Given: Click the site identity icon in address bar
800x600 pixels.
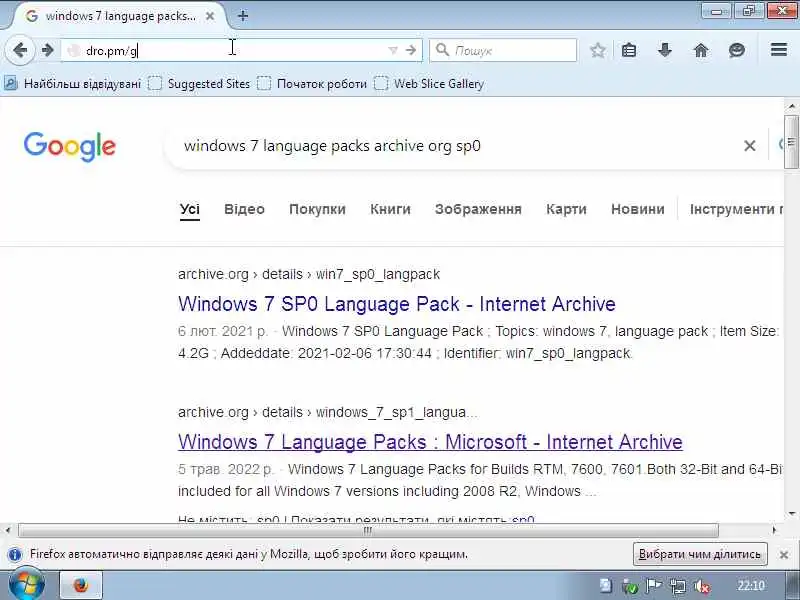Looking at the screenshot, I should (74, 51).
